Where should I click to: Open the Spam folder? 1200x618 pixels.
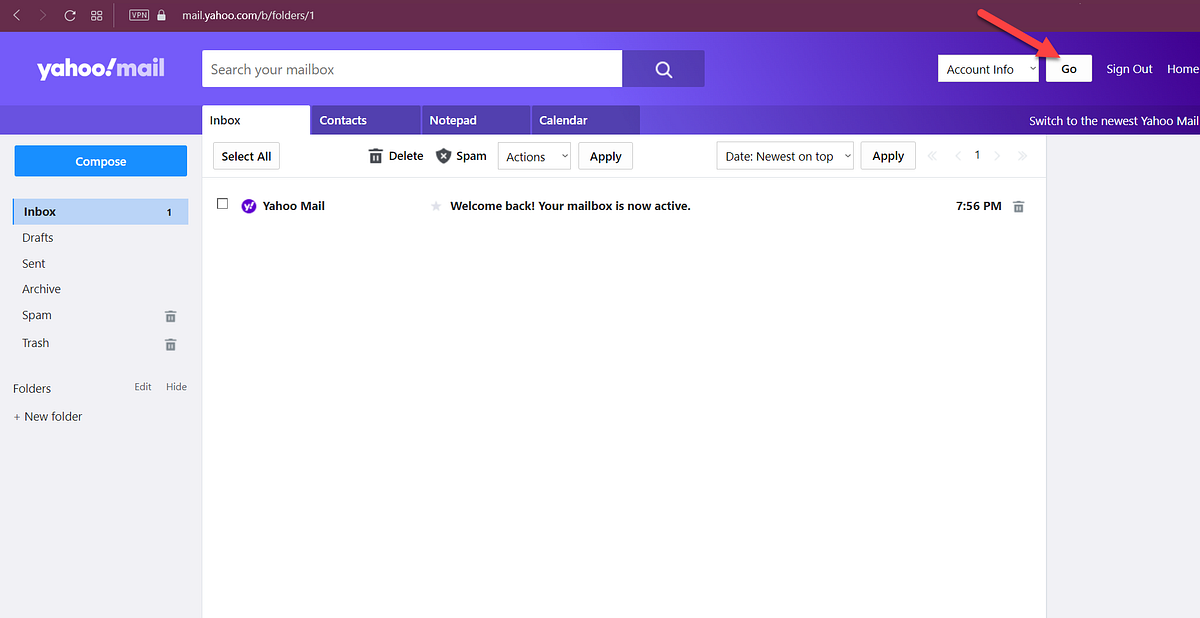coord(37,315)
